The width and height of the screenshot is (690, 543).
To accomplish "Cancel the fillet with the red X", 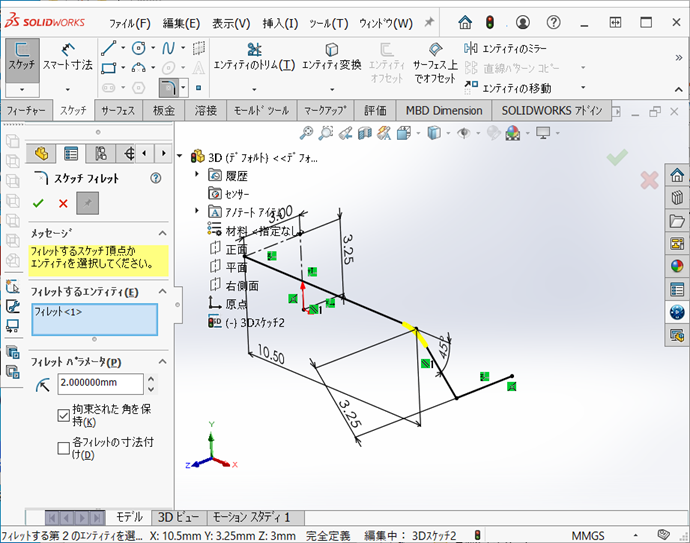I will click(63, 203).
